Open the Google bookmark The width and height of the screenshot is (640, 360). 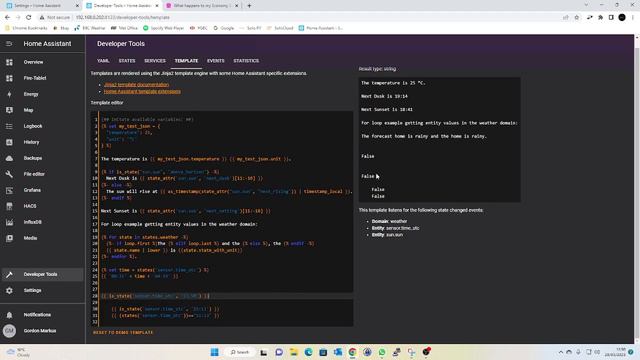coord(224,28)
